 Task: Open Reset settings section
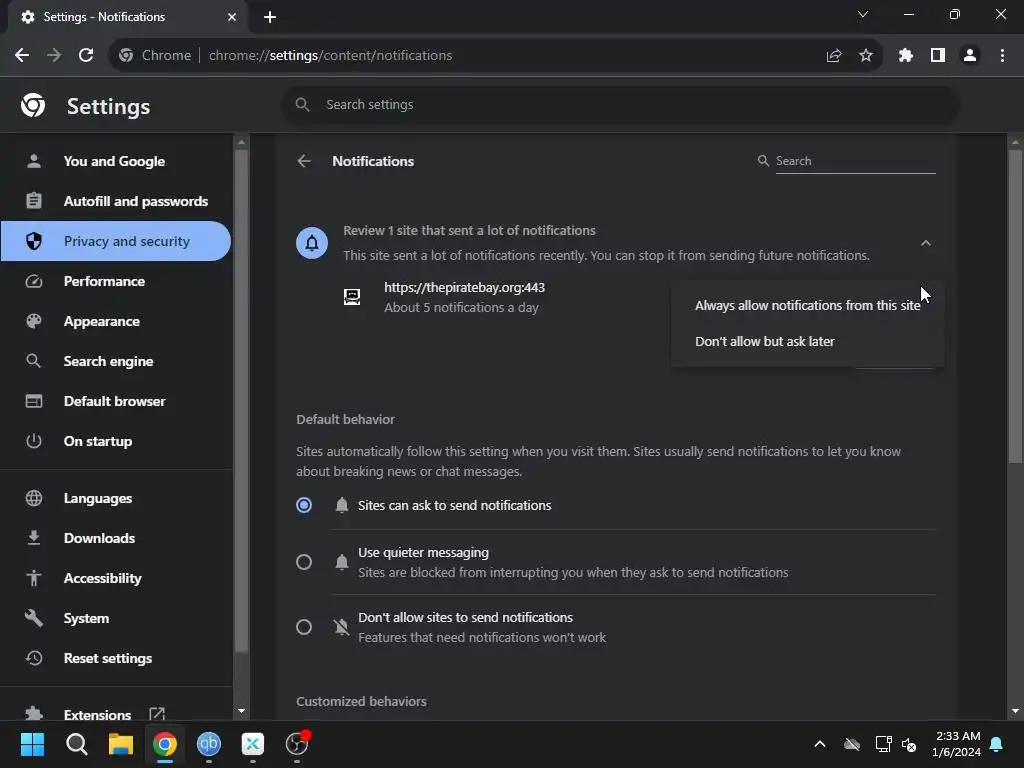(x=116, y=658)
